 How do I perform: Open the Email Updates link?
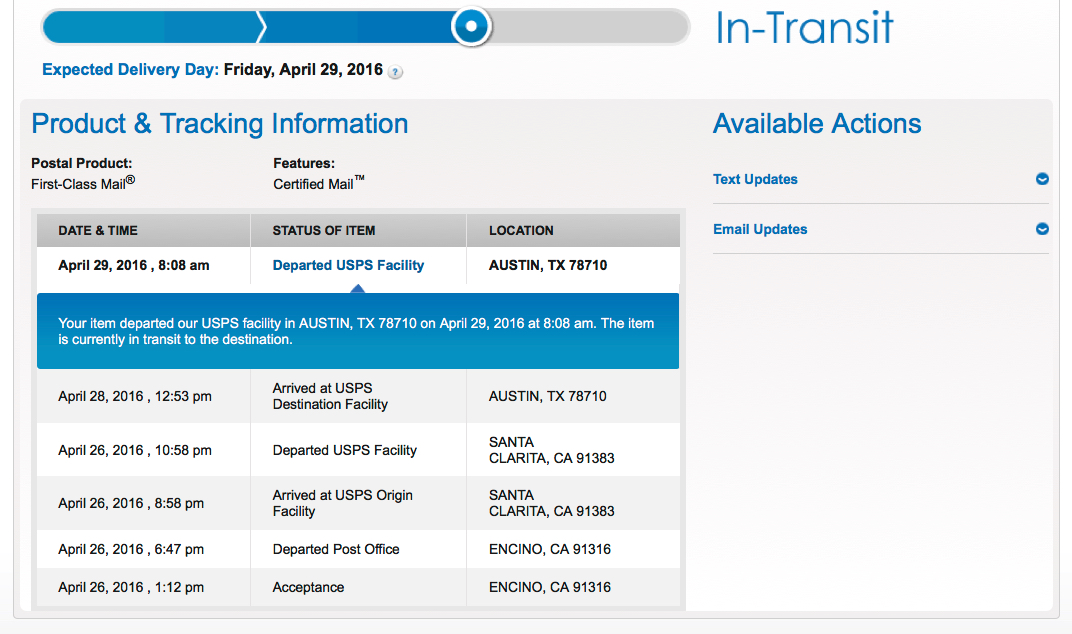760,229
